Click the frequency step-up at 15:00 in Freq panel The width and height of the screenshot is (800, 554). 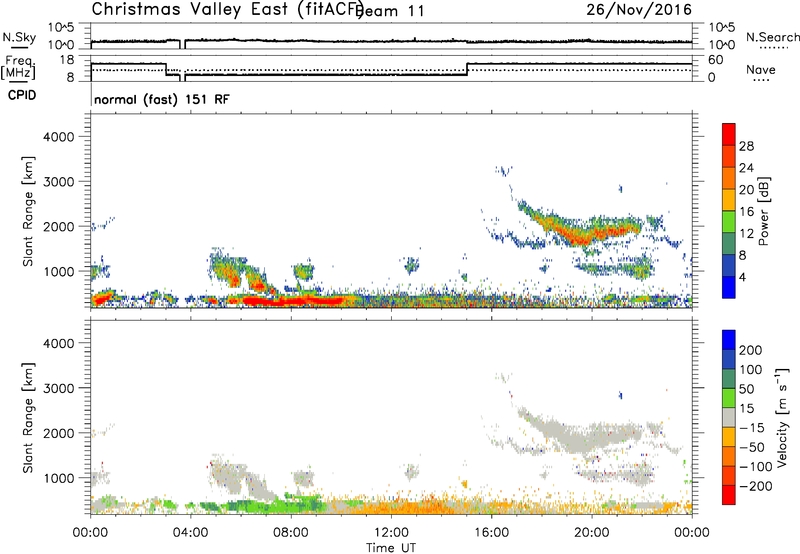click(x=467, y=69)
